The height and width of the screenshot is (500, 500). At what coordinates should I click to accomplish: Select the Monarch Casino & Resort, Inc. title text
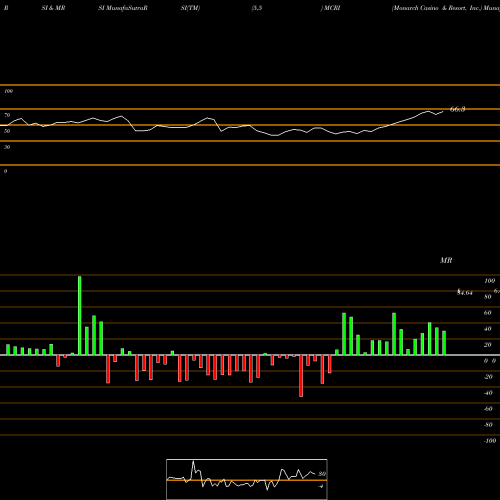pos(437,8)
